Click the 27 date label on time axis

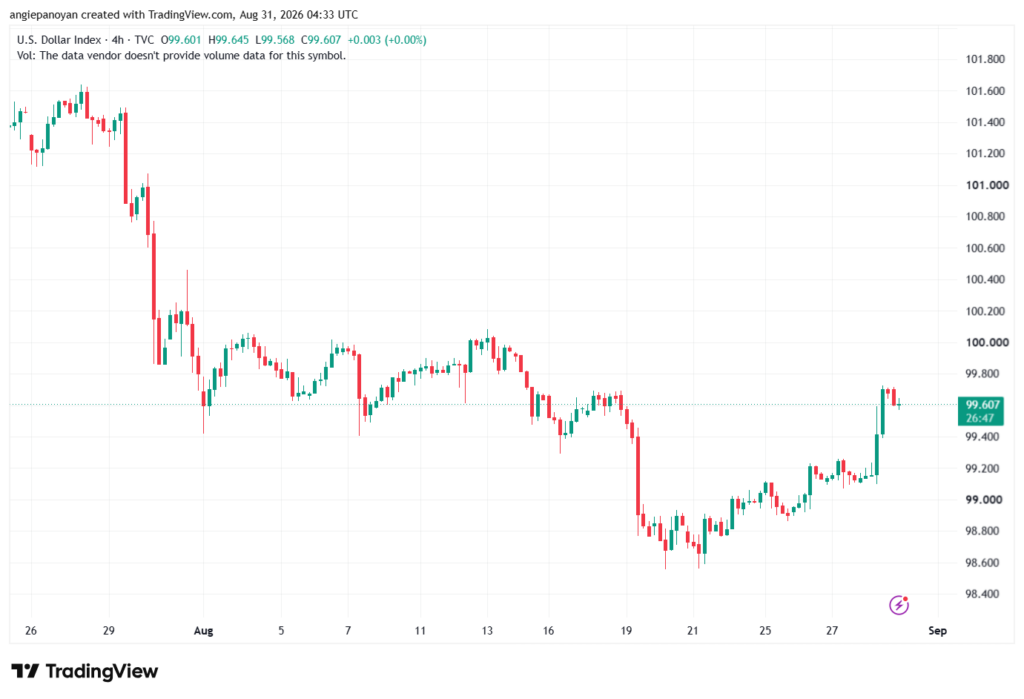(x=831, y=631)
